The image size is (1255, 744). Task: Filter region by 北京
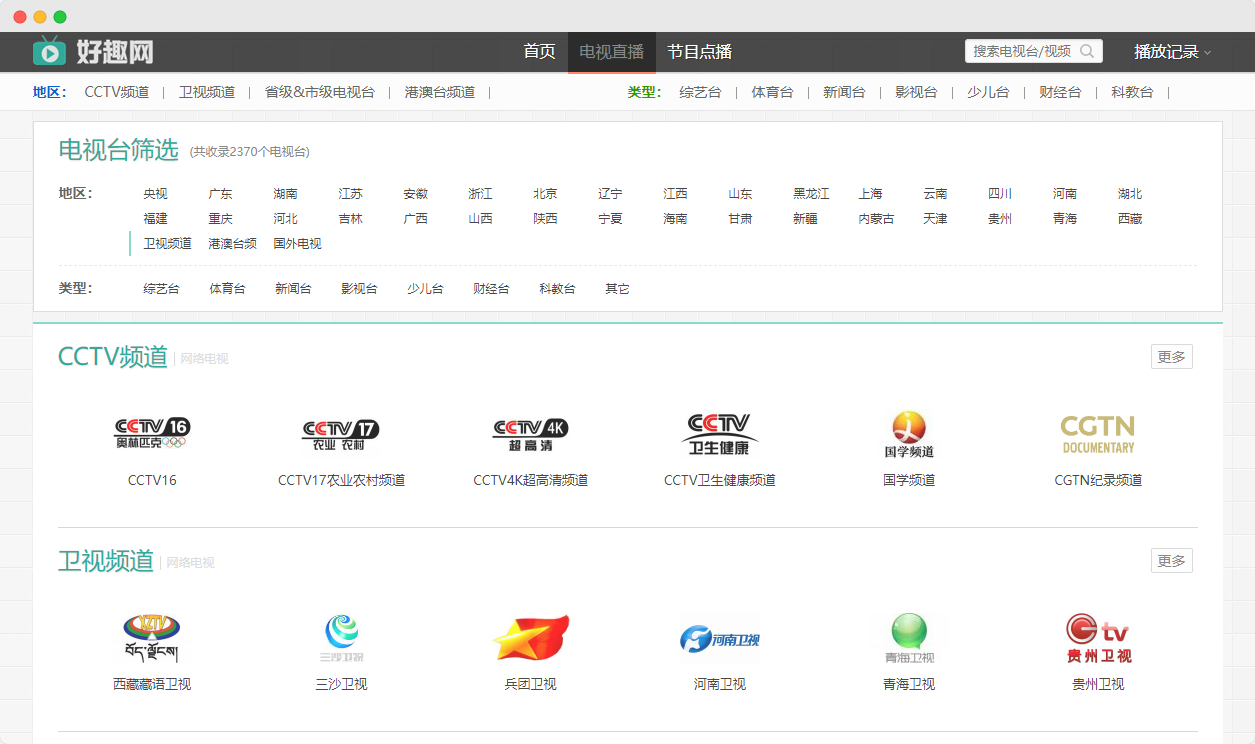[x=545, y=194]
